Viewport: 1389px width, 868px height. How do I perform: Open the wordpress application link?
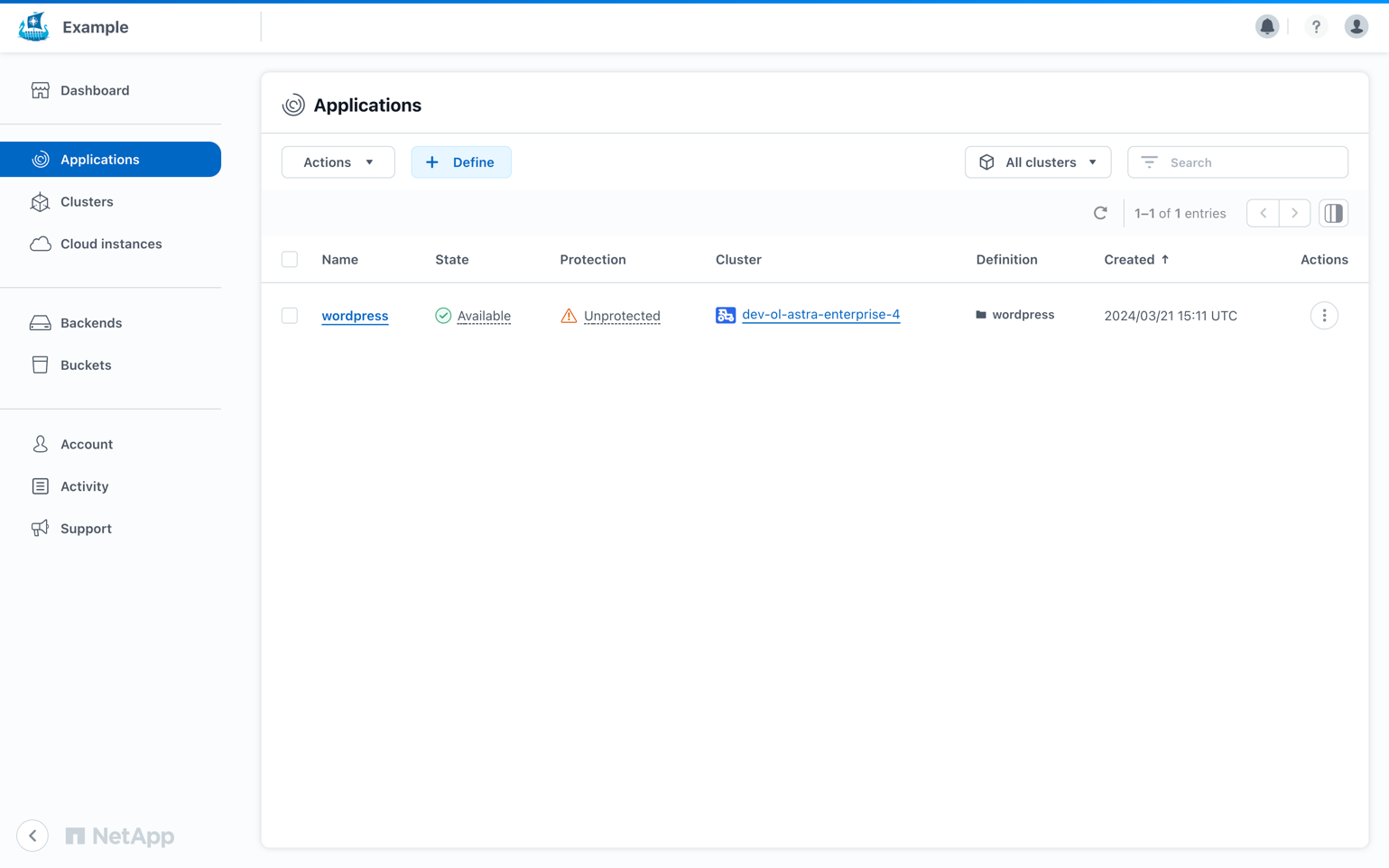click(355, 316)
